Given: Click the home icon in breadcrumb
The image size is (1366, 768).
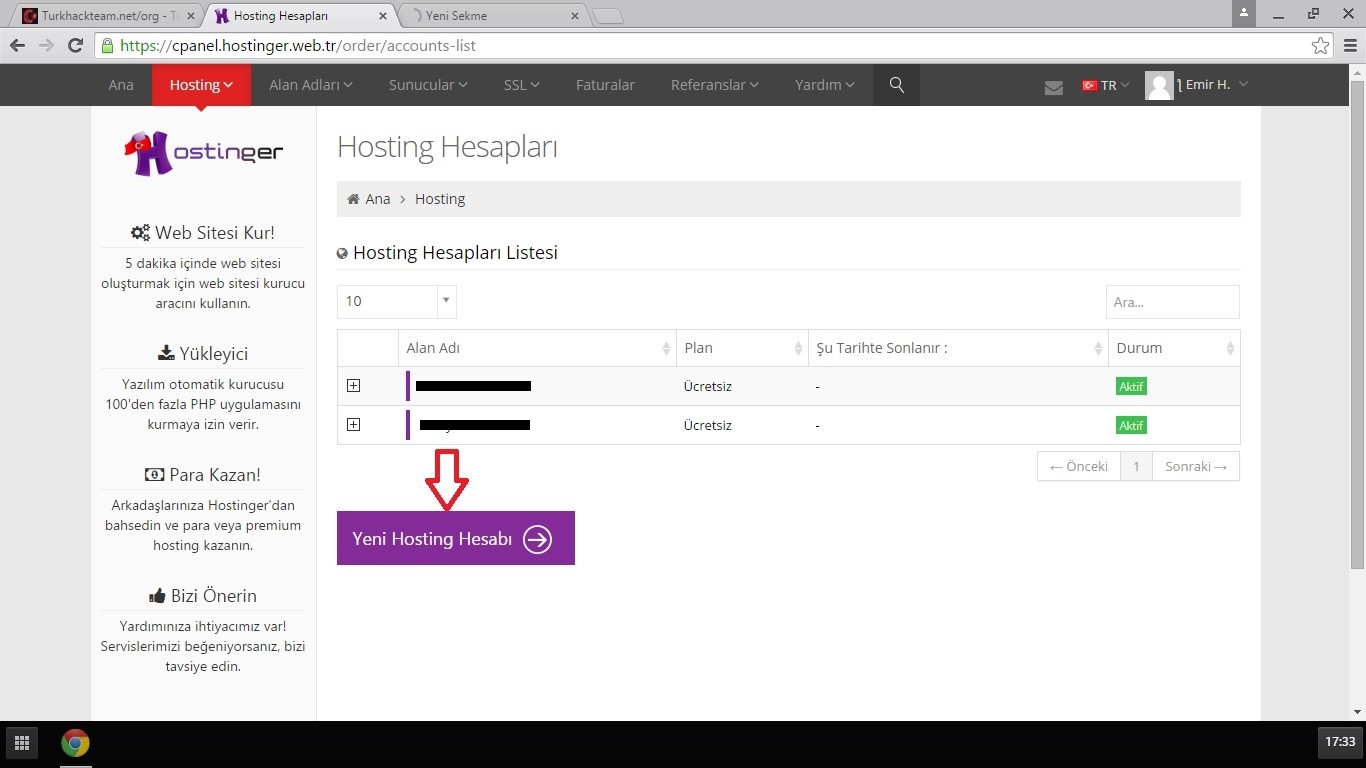Looking at the screenshot, I should click(x=353, y=199).
